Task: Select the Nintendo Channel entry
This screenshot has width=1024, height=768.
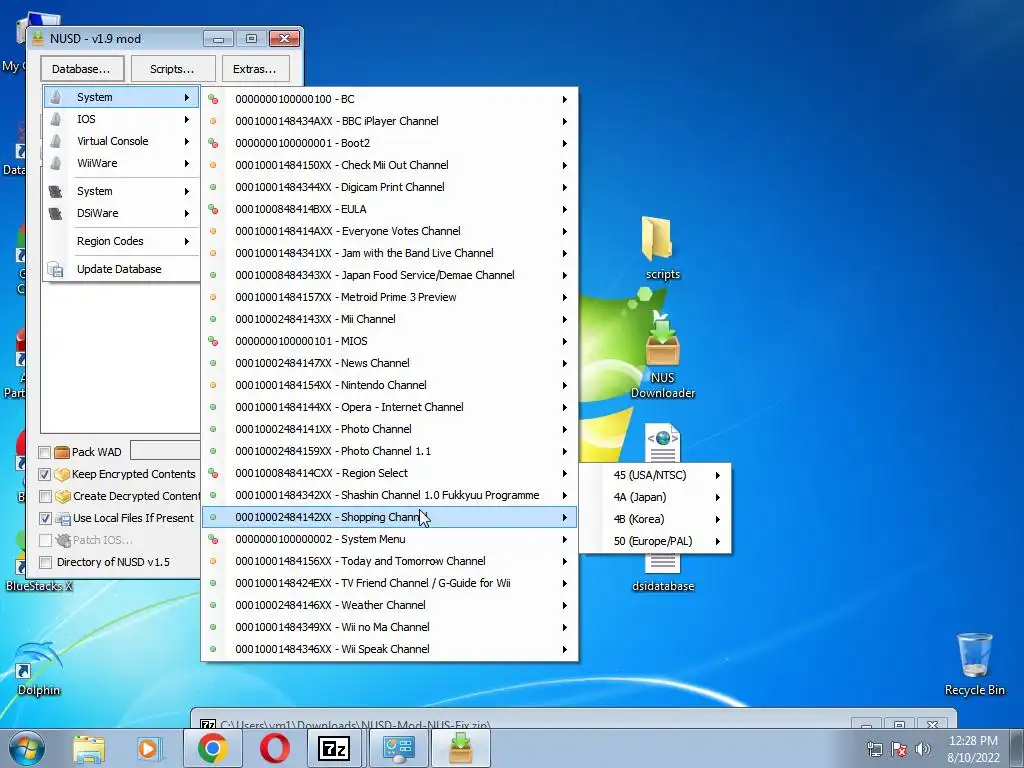Action: click(x=389, y=385)
